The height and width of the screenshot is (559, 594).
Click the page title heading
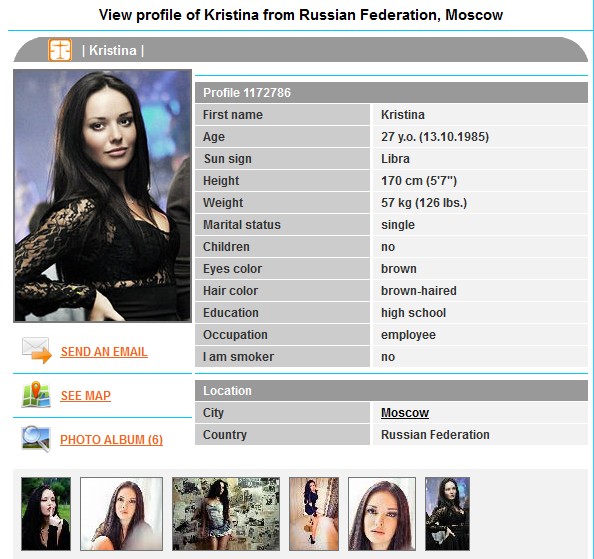pos(301,15)
